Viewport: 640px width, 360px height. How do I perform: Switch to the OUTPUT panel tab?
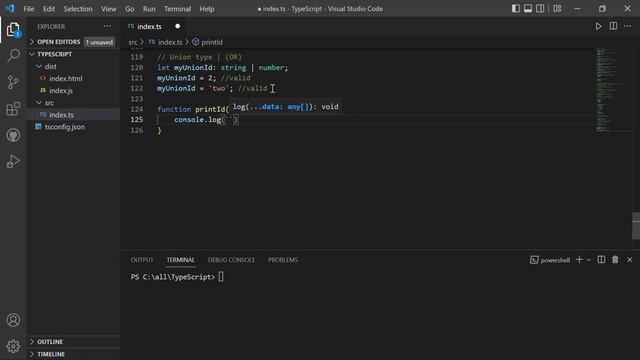tap(142, 260)
